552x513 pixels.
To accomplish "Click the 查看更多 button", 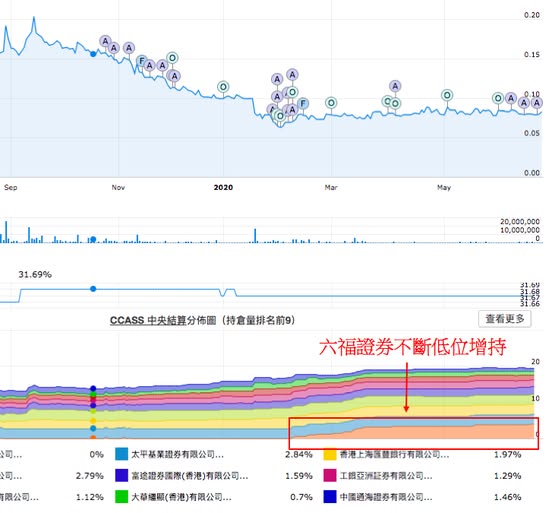I will (504, 319).
